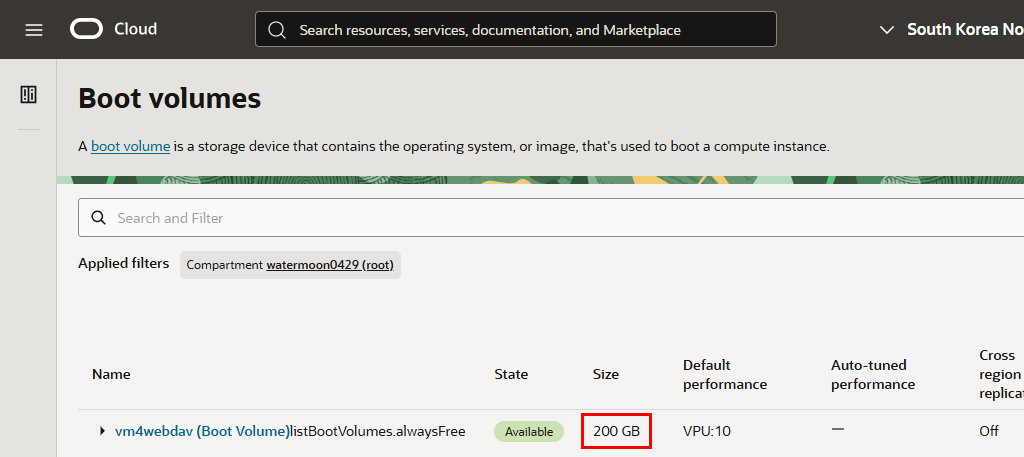Viewport: 1024px width, 457px height.
Task: Sort by the State column header
Action: (511, 374)
